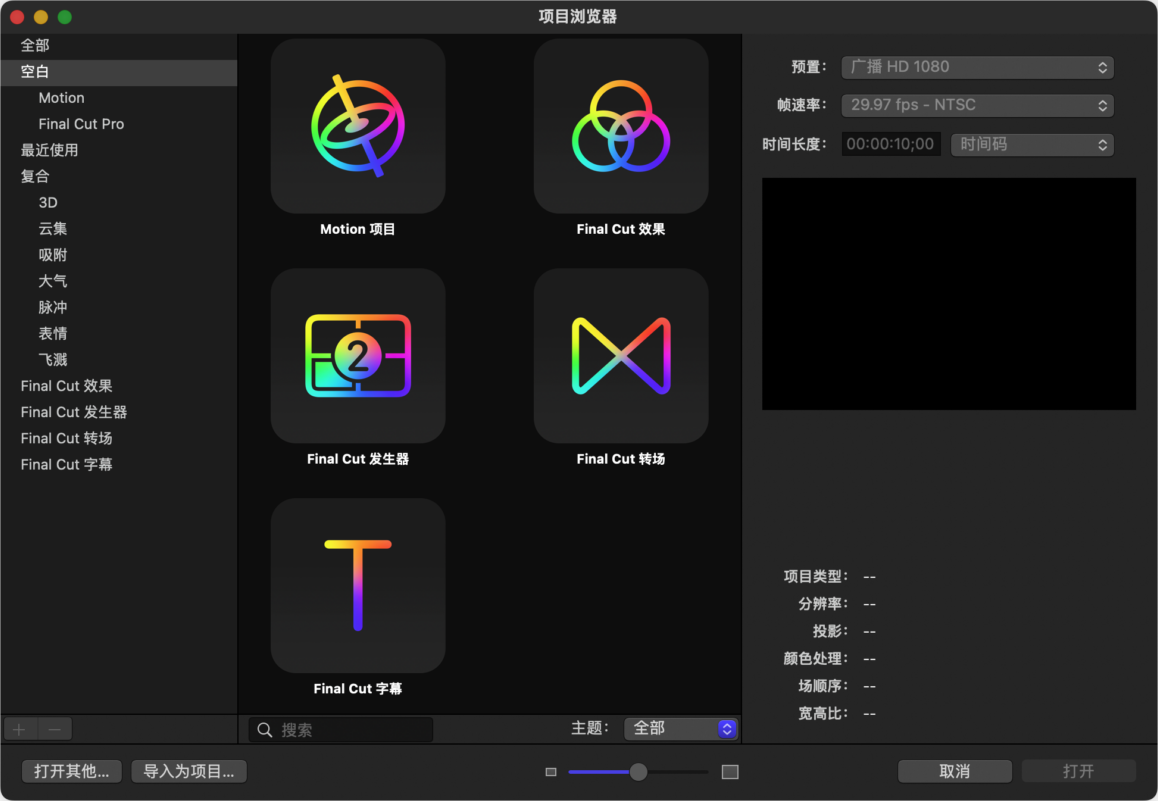The image size is (1158, 801).
Task: Click the plus add category button
Action: pos(19,729)
